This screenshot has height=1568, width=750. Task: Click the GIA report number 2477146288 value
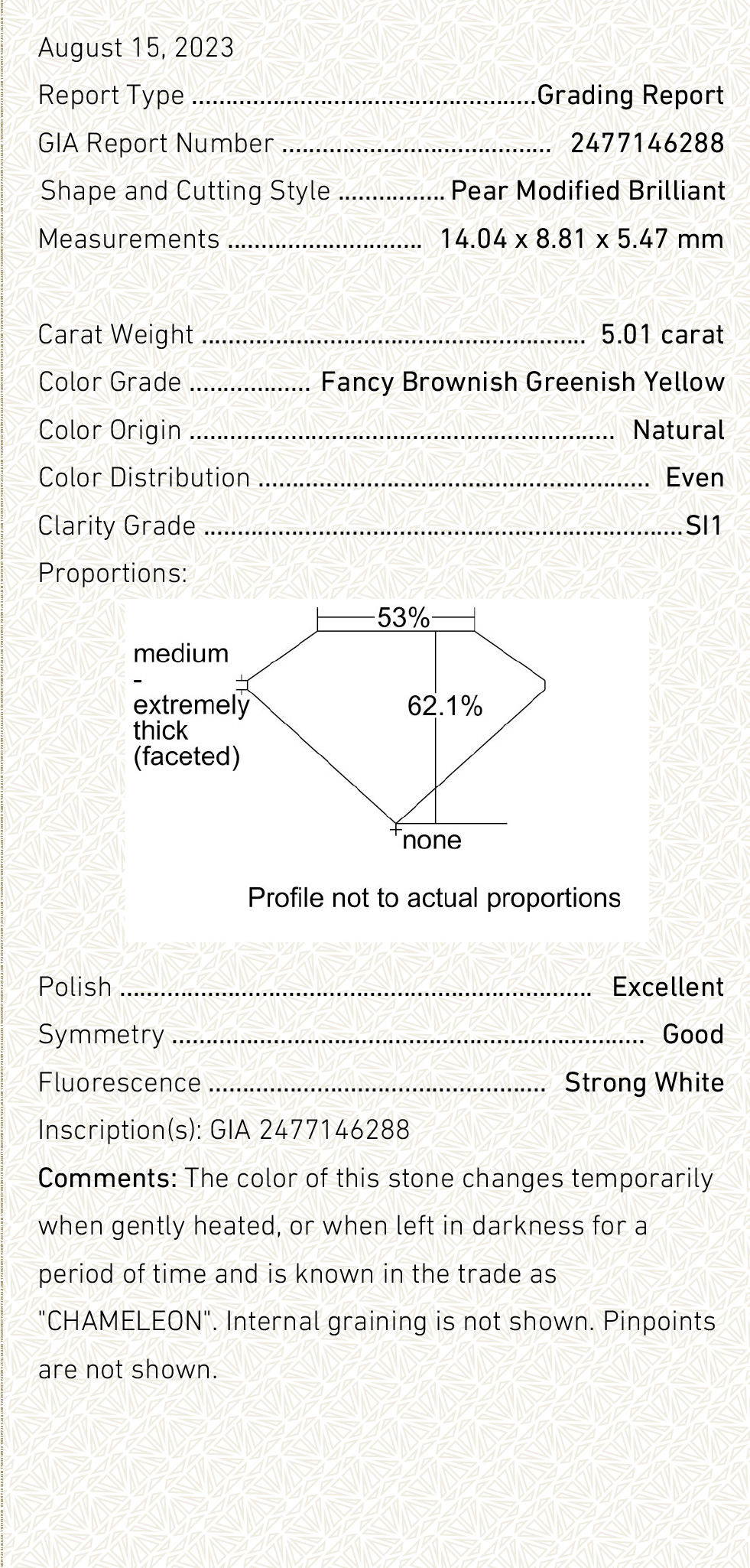tap(647, 143)
